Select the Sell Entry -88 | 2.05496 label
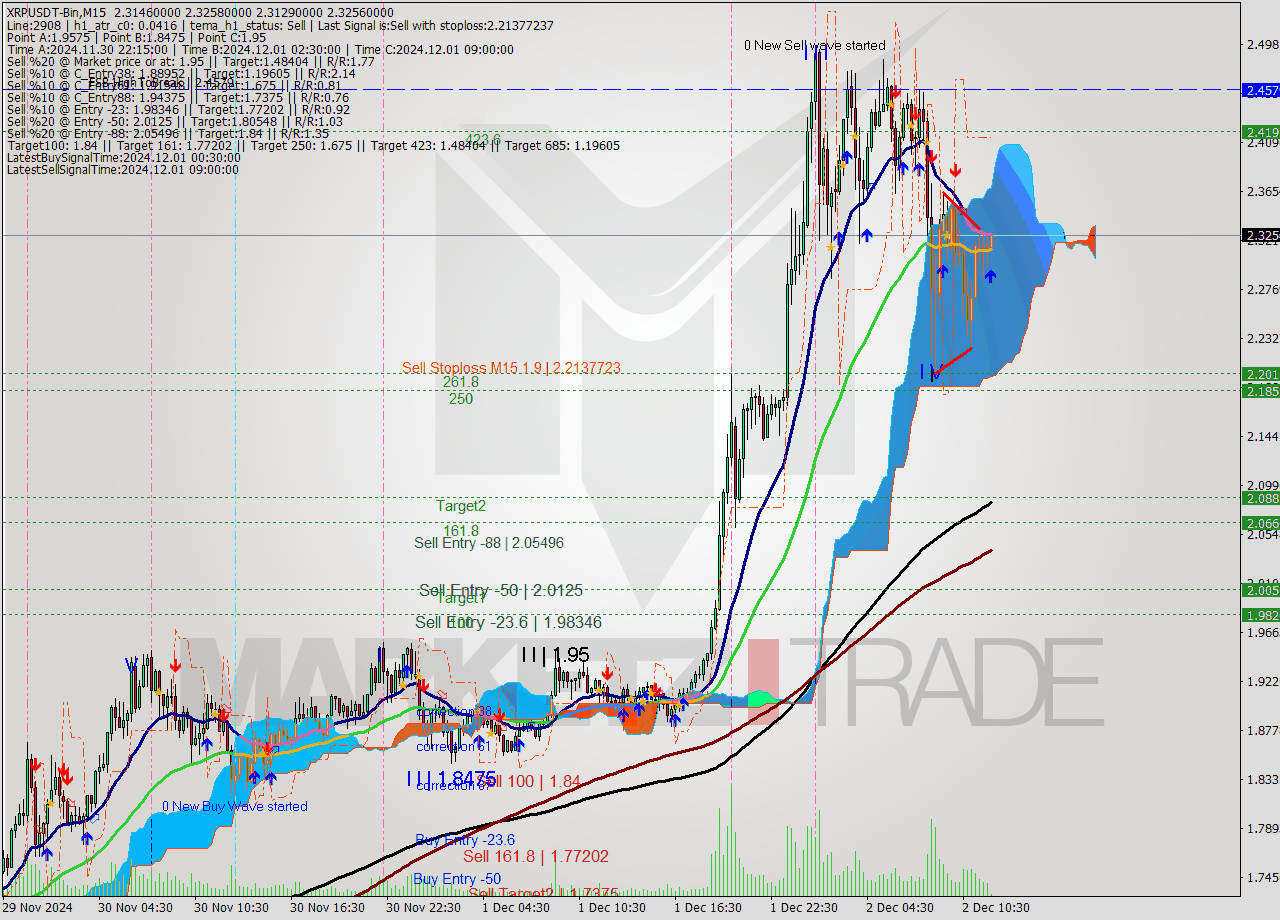The image size is (1280, 920). click(x=489, y=543)
